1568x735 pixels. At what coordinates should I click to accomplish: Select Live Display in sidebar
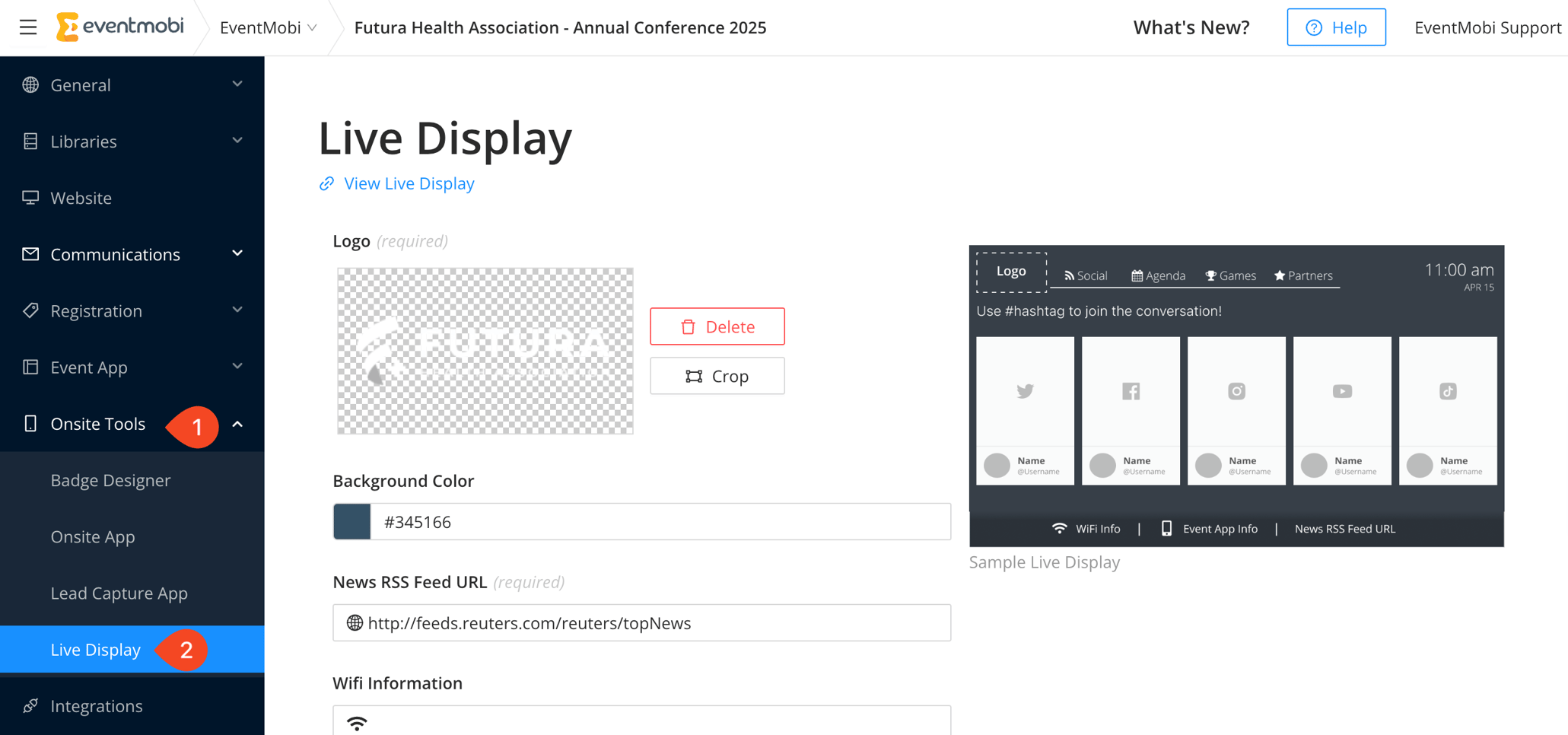pyautogui.click(x=132, y=649)
